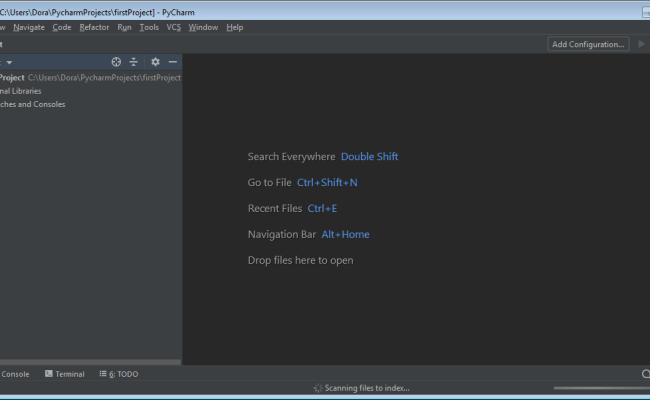Click the Add Configuration button
The width and height of the screenshot is (650, 400).
pyautogui.click(x=588, y=44)
